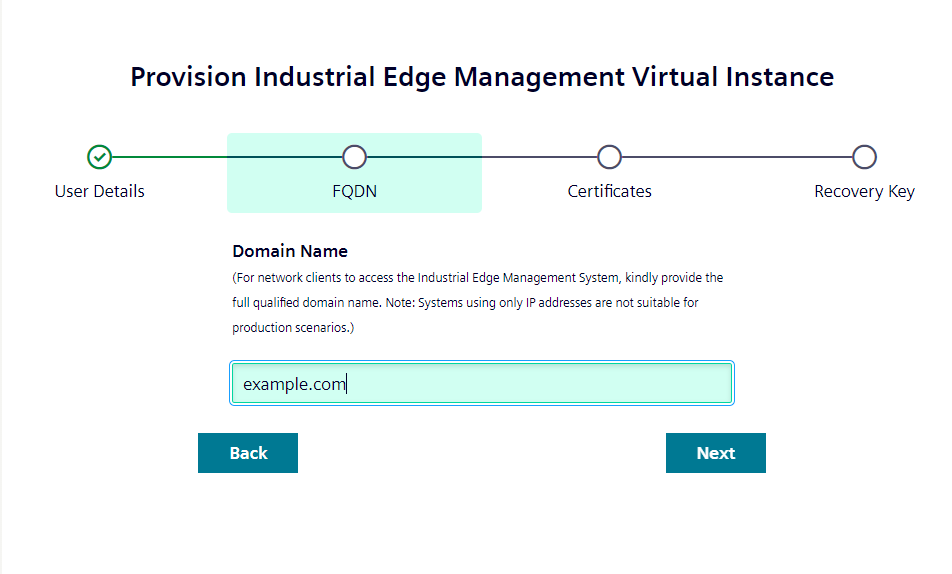Select the Recovery Key step circle

pos(864,157)
